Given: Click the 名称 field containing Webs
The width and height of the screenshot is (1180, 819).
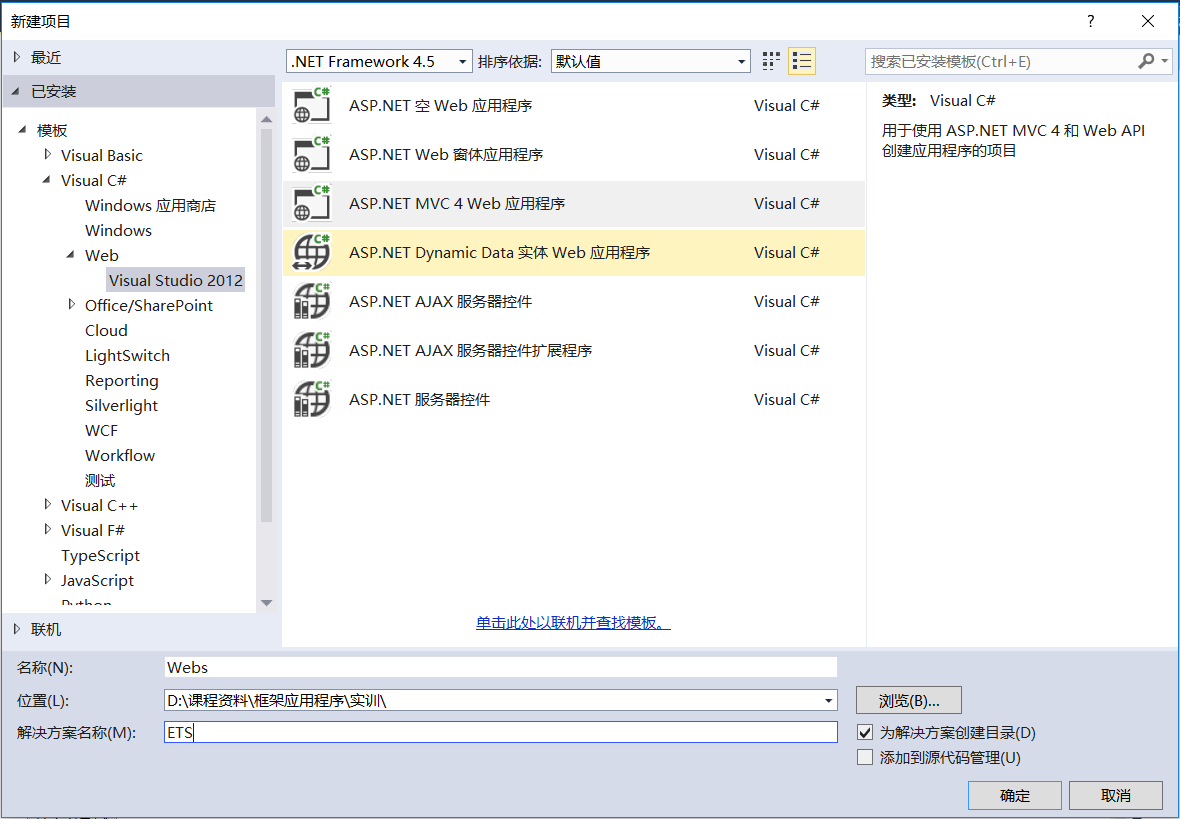Looking at the screenshot, I should (x=500, y=668).
